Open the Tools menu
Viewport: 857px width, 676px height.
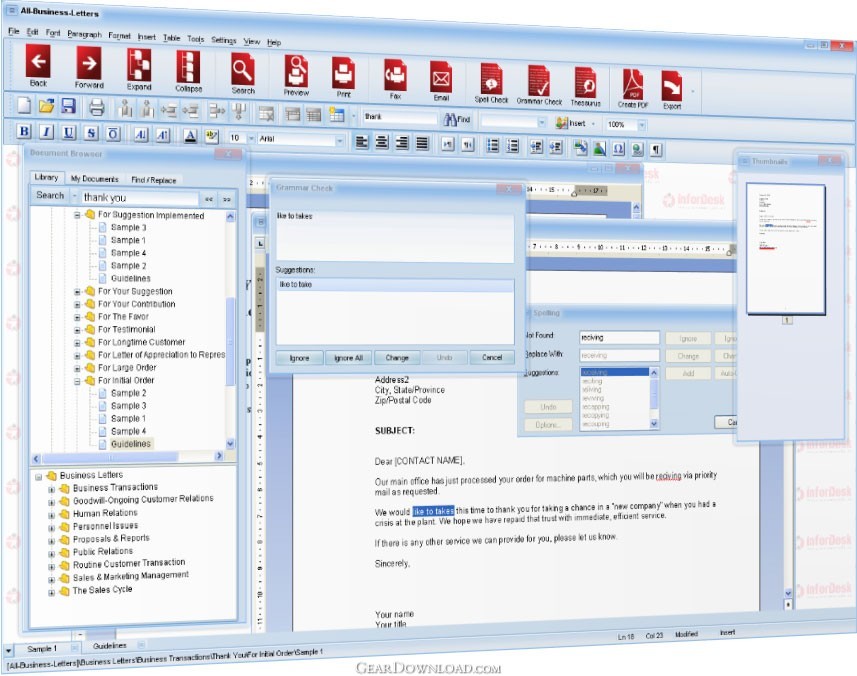click(x=195, y=39)
